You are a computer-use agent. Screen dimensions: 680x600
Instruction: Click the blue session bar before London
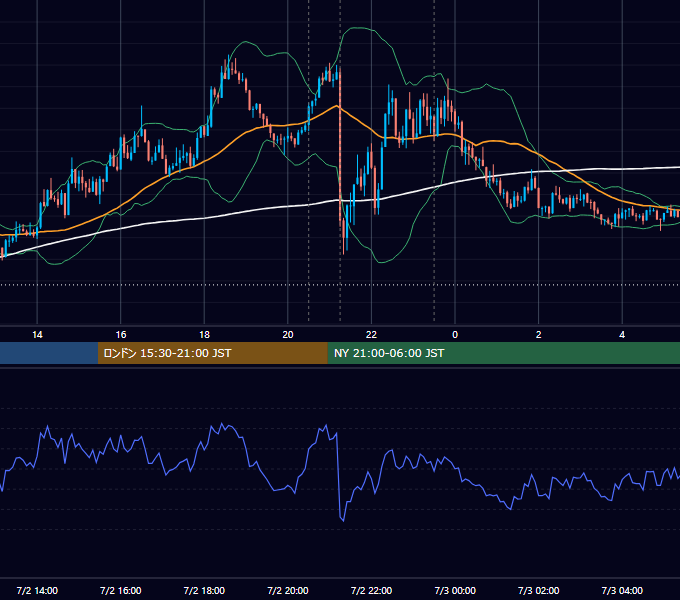pos(49,353)
